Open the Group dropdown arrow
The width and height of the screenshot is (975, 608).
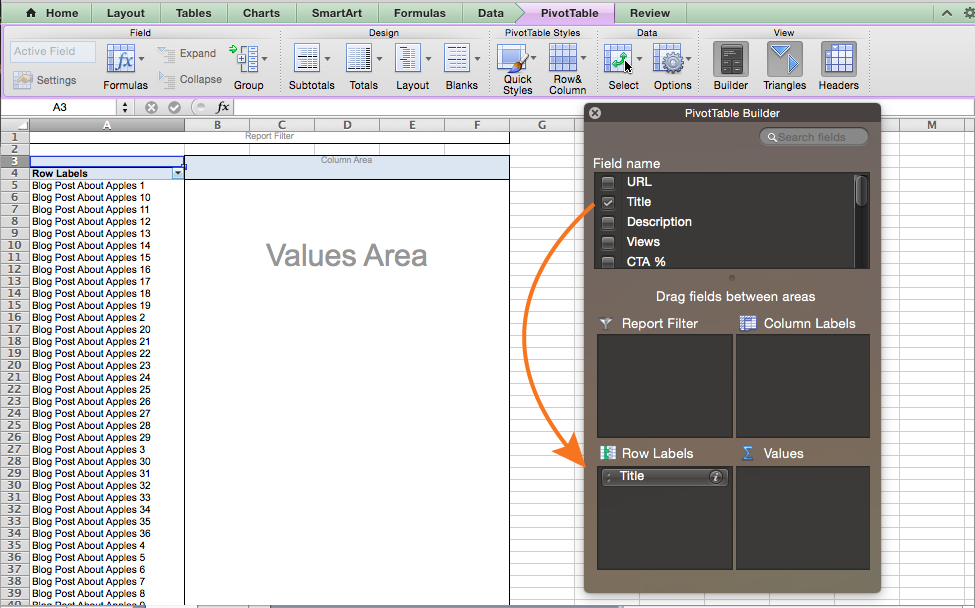264,59
